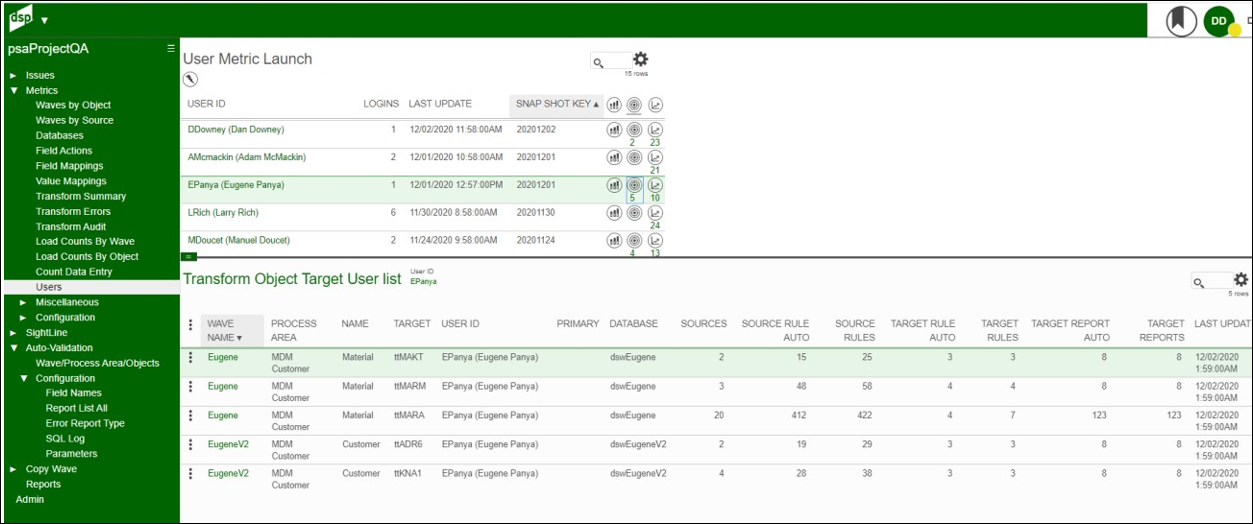The image size is (1253, 524).
Task: Click the Transform Object Target list search field
Action: pyautogui.click(x=1211, y=282)
